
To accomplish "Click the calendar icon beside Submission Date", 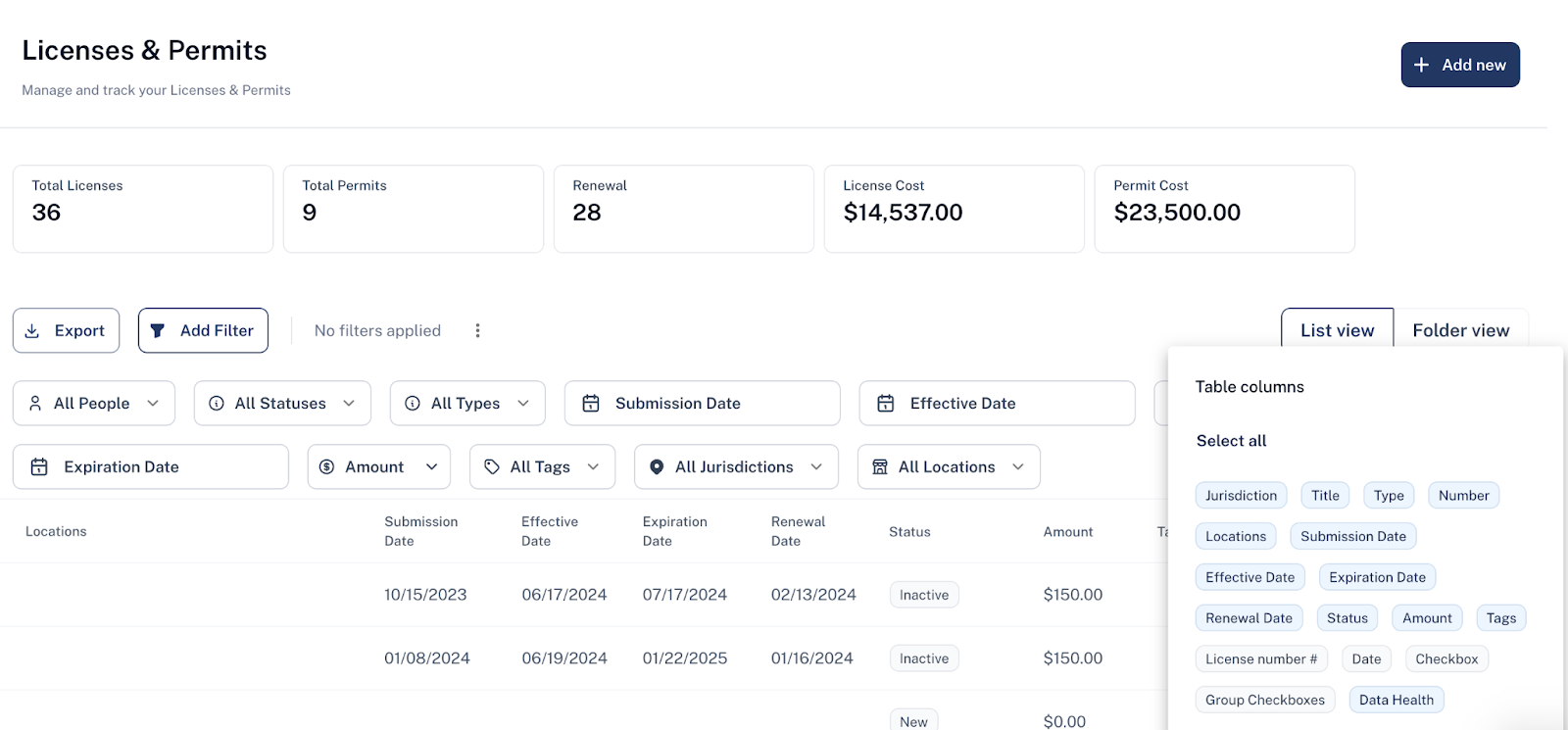I will click(x=591, y=404).
